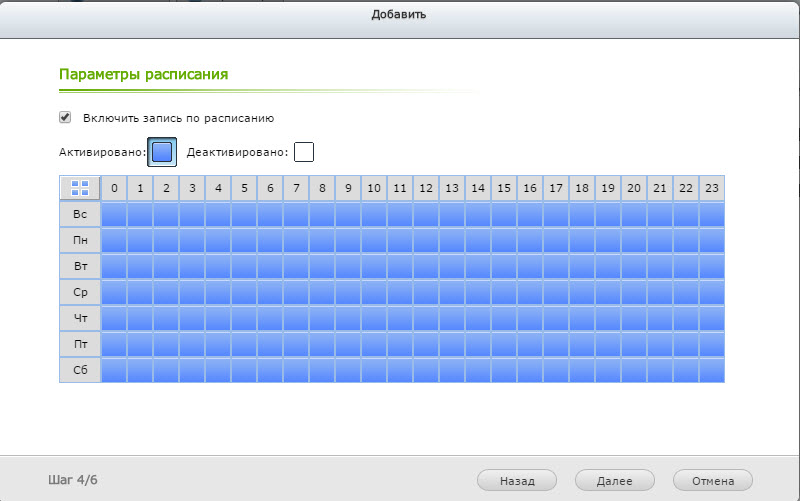Select the hour 21 column header
This screenshot has height=501, width=800.
[660, 188]
